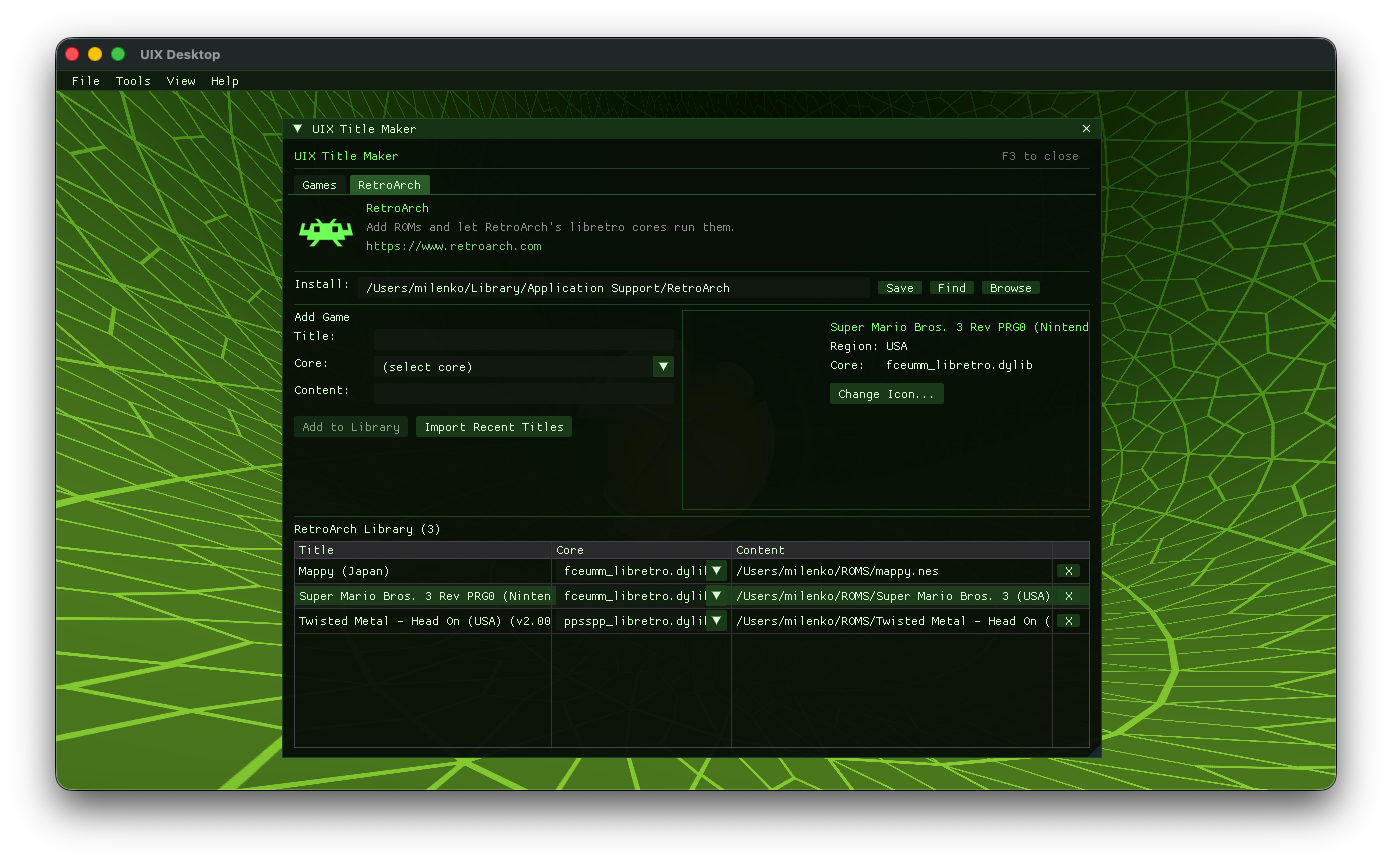Close the UIX Title Maker panel
This screenshot has width=1392, height=864.
pos(1087,128)
